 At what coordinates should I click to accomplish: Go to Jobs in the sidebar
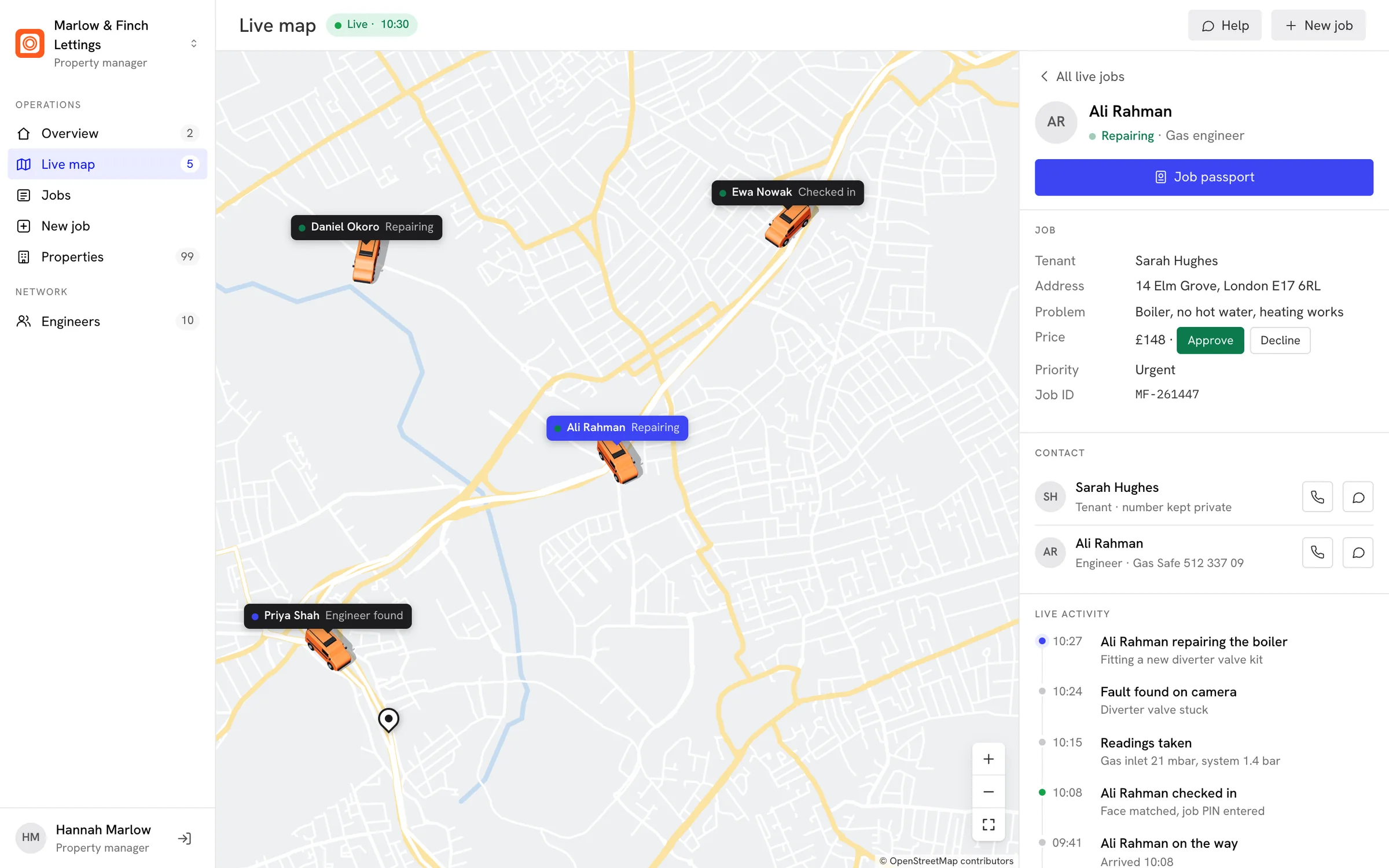108,195
